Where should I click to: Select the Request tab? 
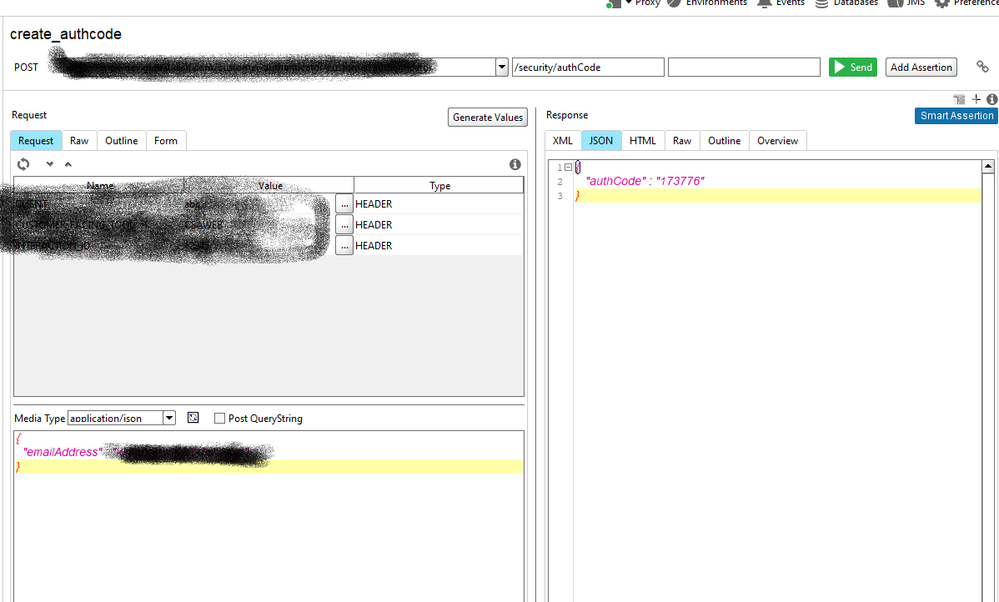[36, 140]
